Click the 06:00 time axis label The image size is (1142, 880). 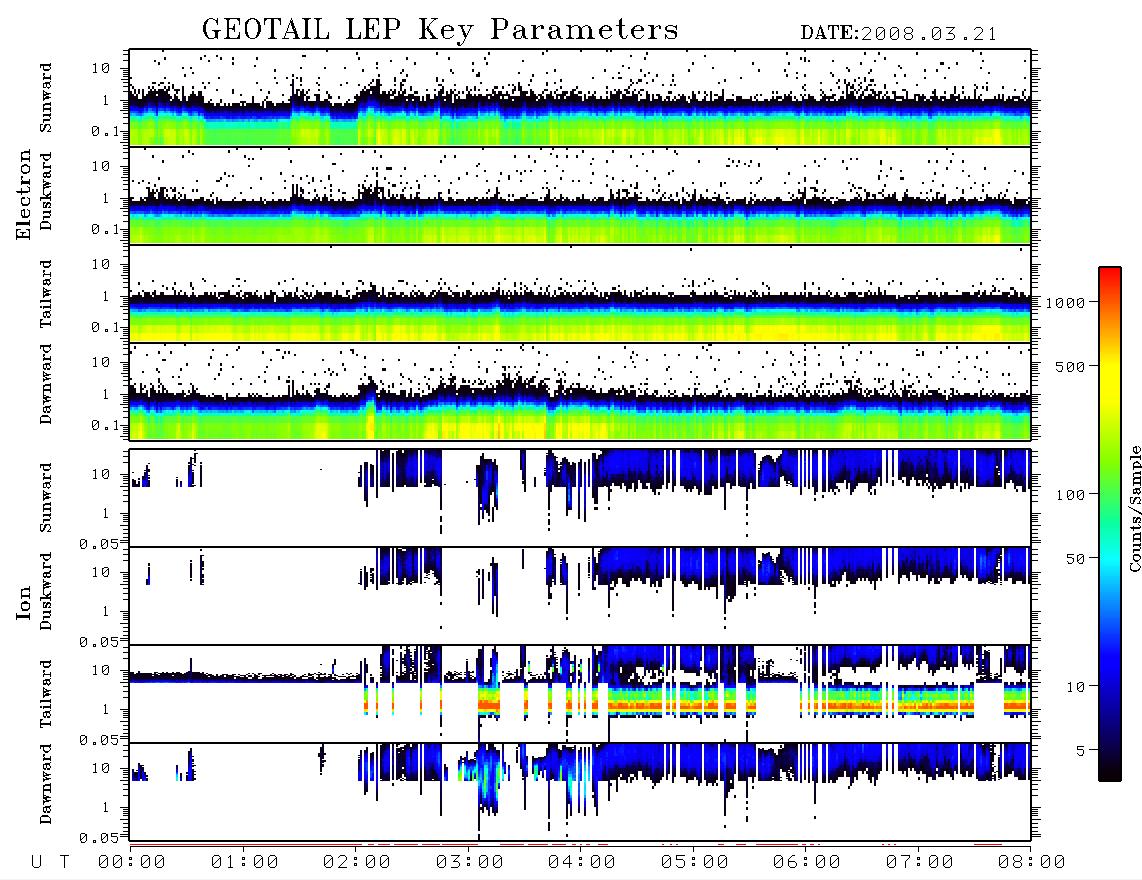point(807,862)
